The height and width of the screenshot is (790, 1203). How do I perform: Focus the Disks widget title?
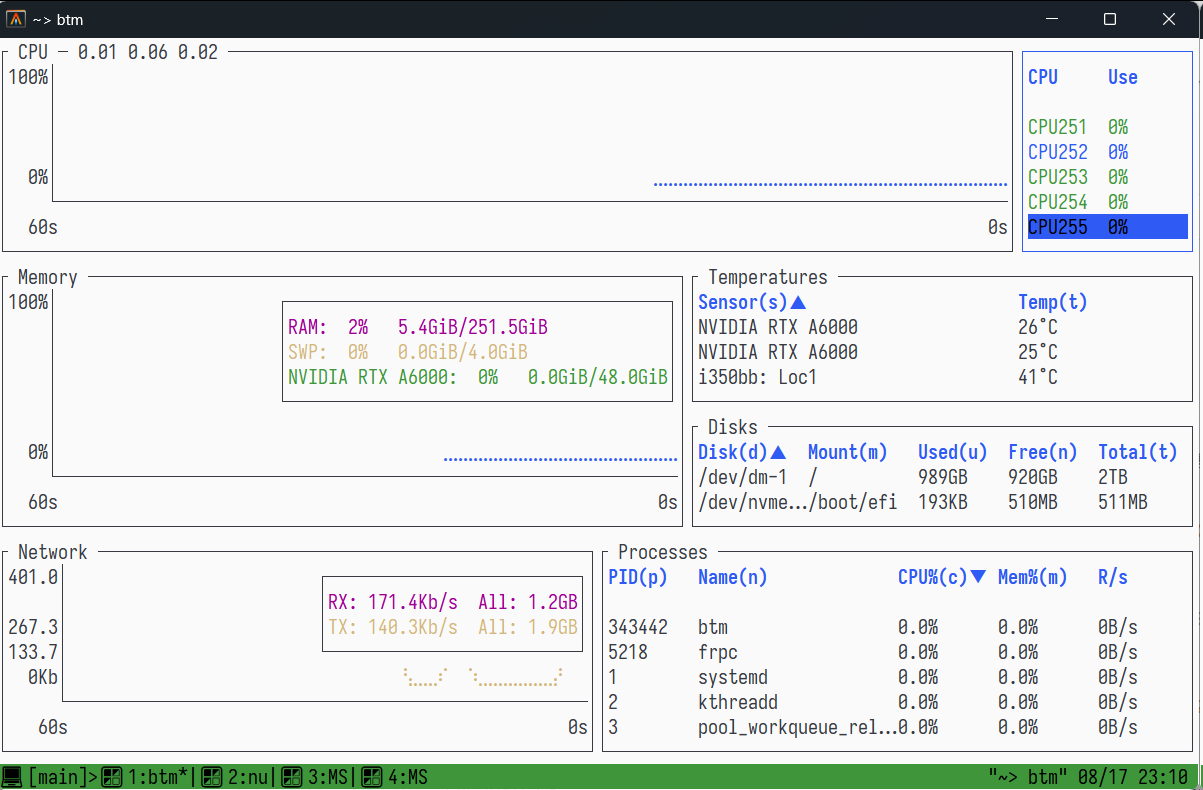click(733, 427)
